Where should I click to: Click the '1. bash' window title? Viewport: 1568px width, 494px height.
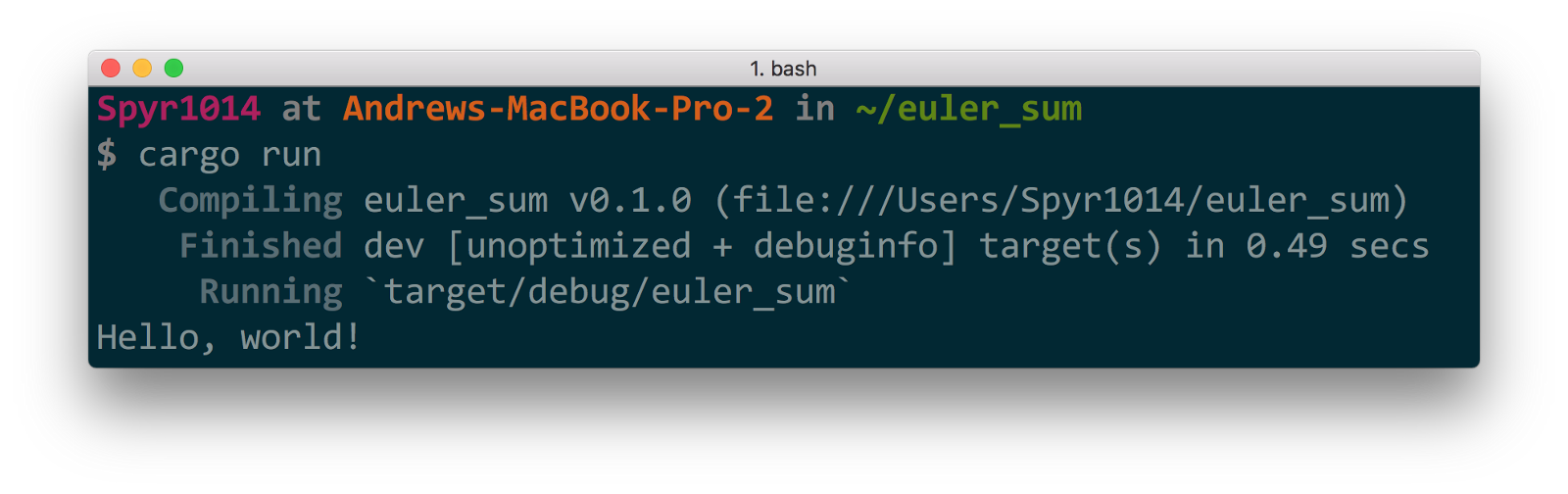[x=783, y=69]
